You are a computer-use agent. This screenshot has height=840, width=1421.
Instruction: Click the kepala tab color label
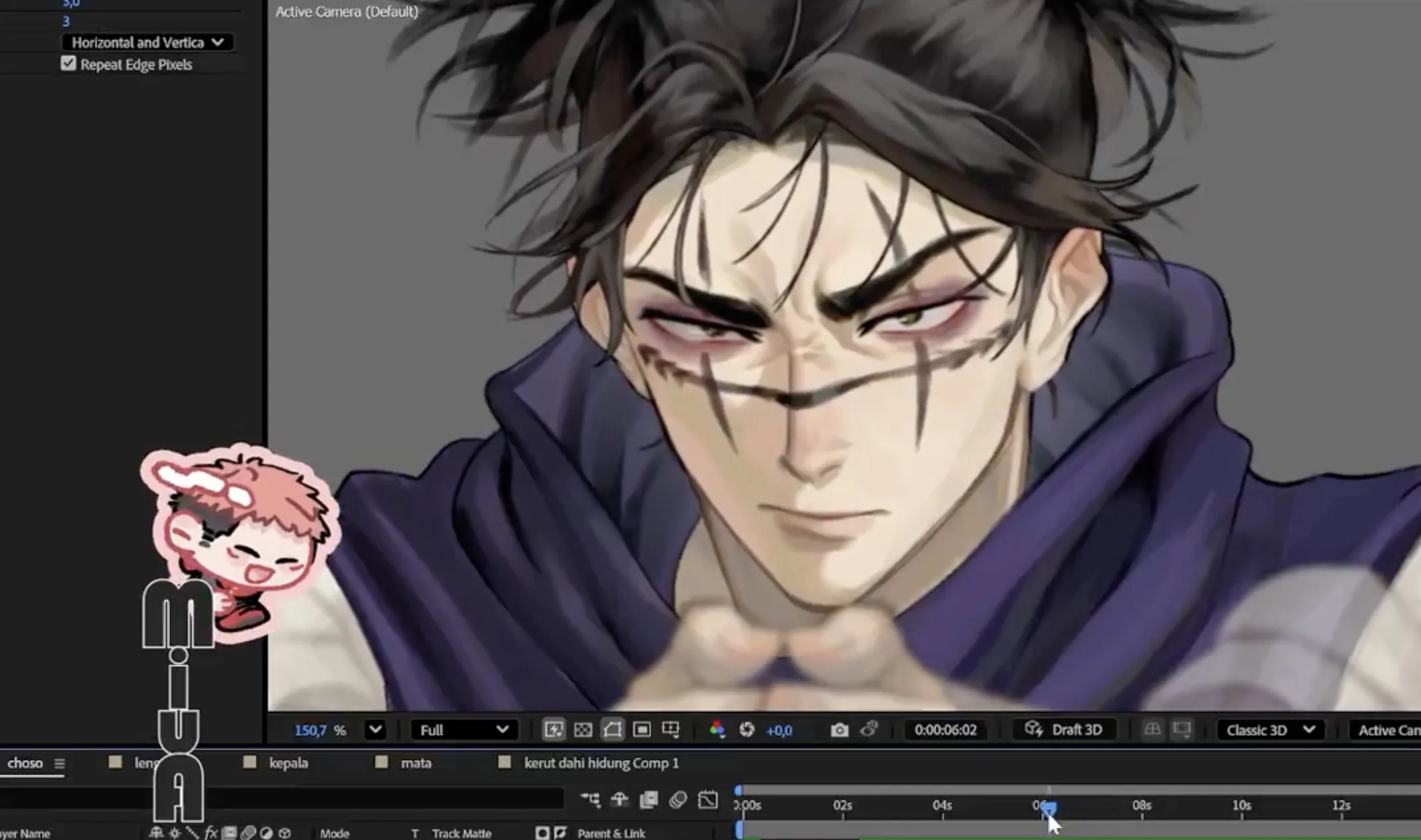point(250,762)
